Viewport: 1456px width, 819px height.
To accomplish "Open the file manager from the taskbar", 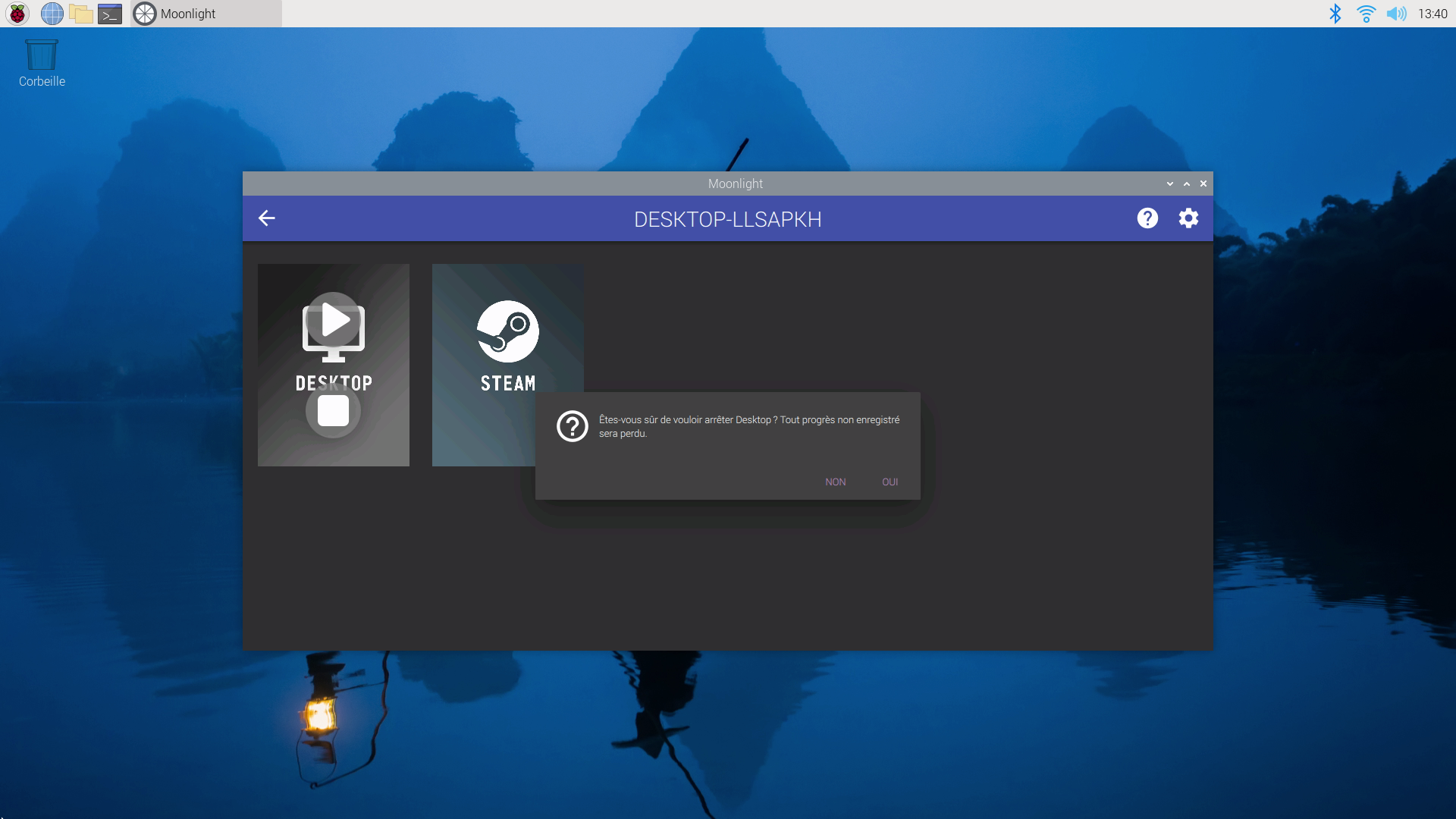I will (x=80, y=13).
